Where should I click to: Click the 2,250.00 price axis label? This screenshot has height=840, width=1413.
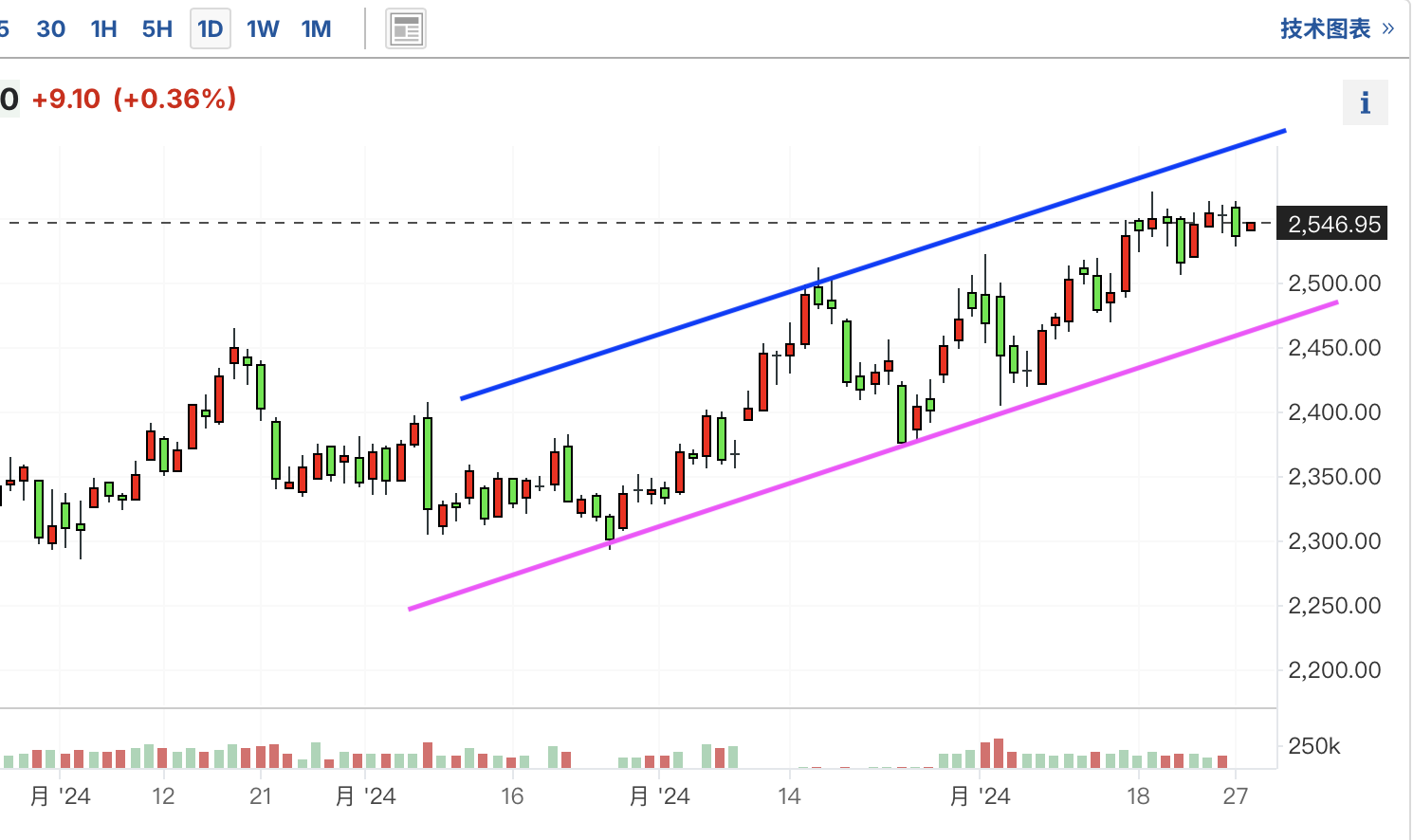[x=1334, y=606]
